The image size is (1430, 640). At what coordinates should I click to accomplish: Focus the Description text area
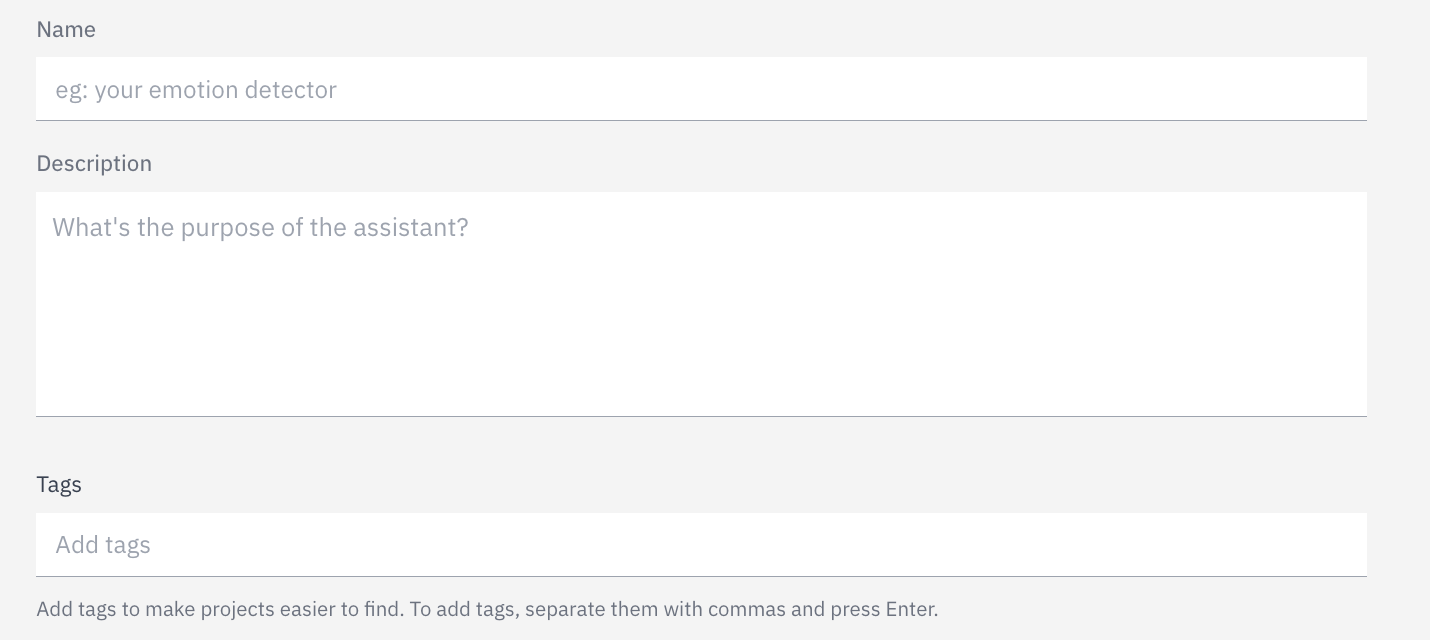pos(700,303)
